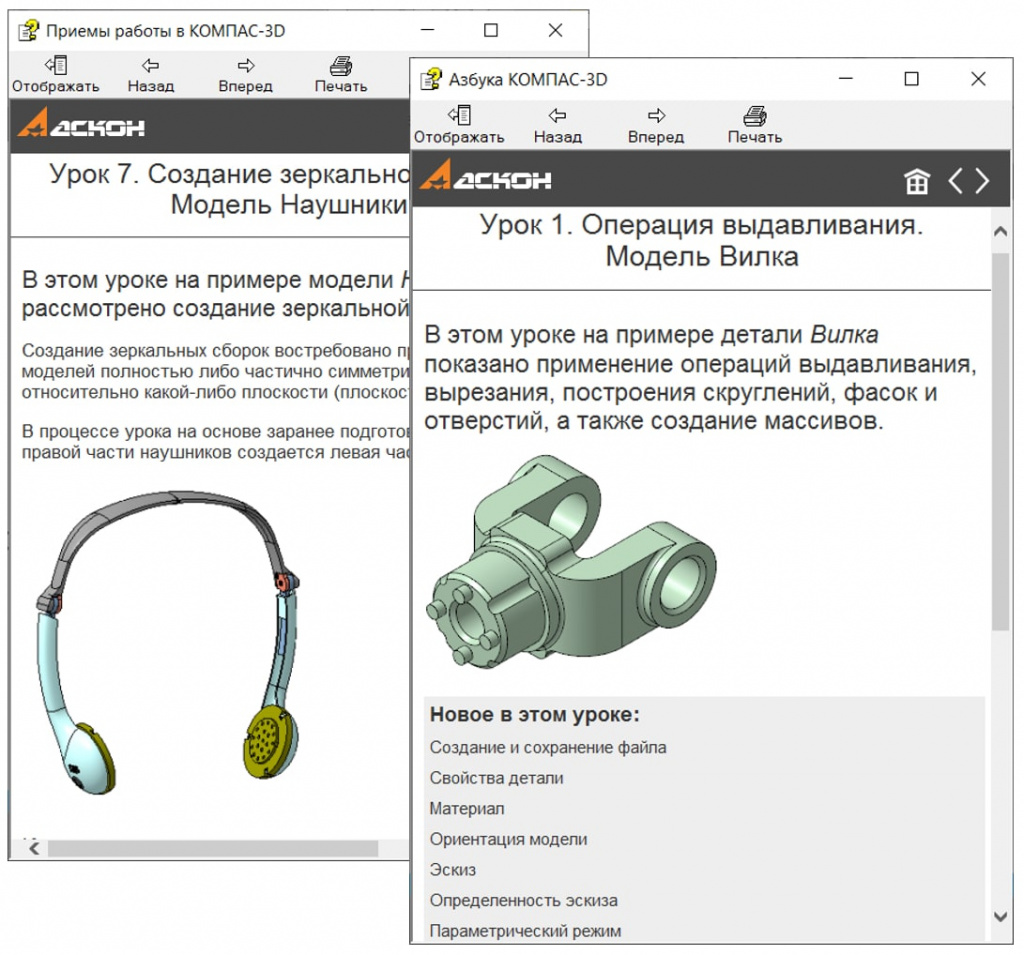Go to previous lesson with left chevron
The image size is (1024, 955).
pyautogui.click(x=956, y=181)
